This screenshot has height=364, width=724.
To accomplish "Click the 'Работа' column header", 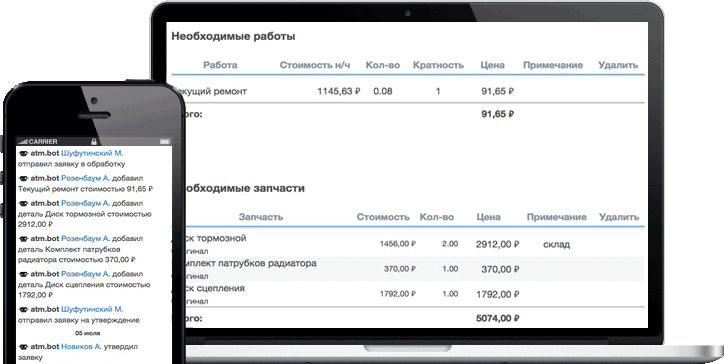I will [220, 65].
